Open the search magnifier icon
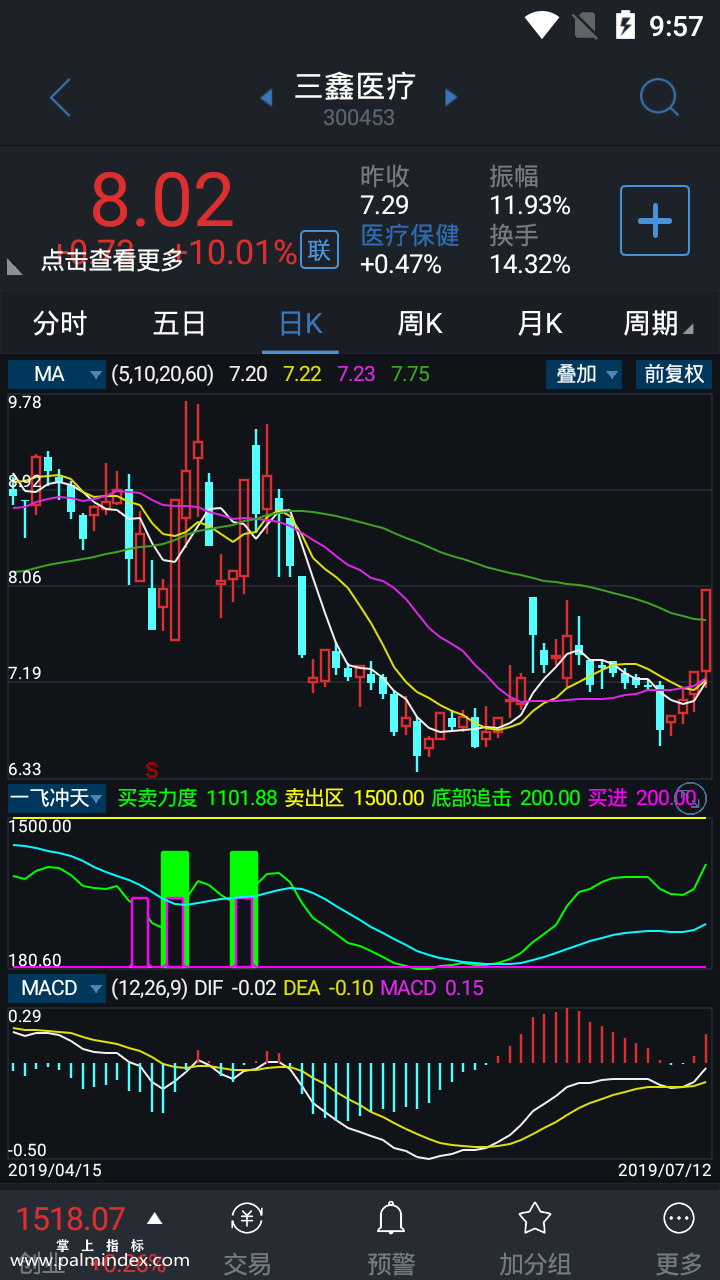The height and width of the screenshot is (1280, 720). [x=659, y=97]
